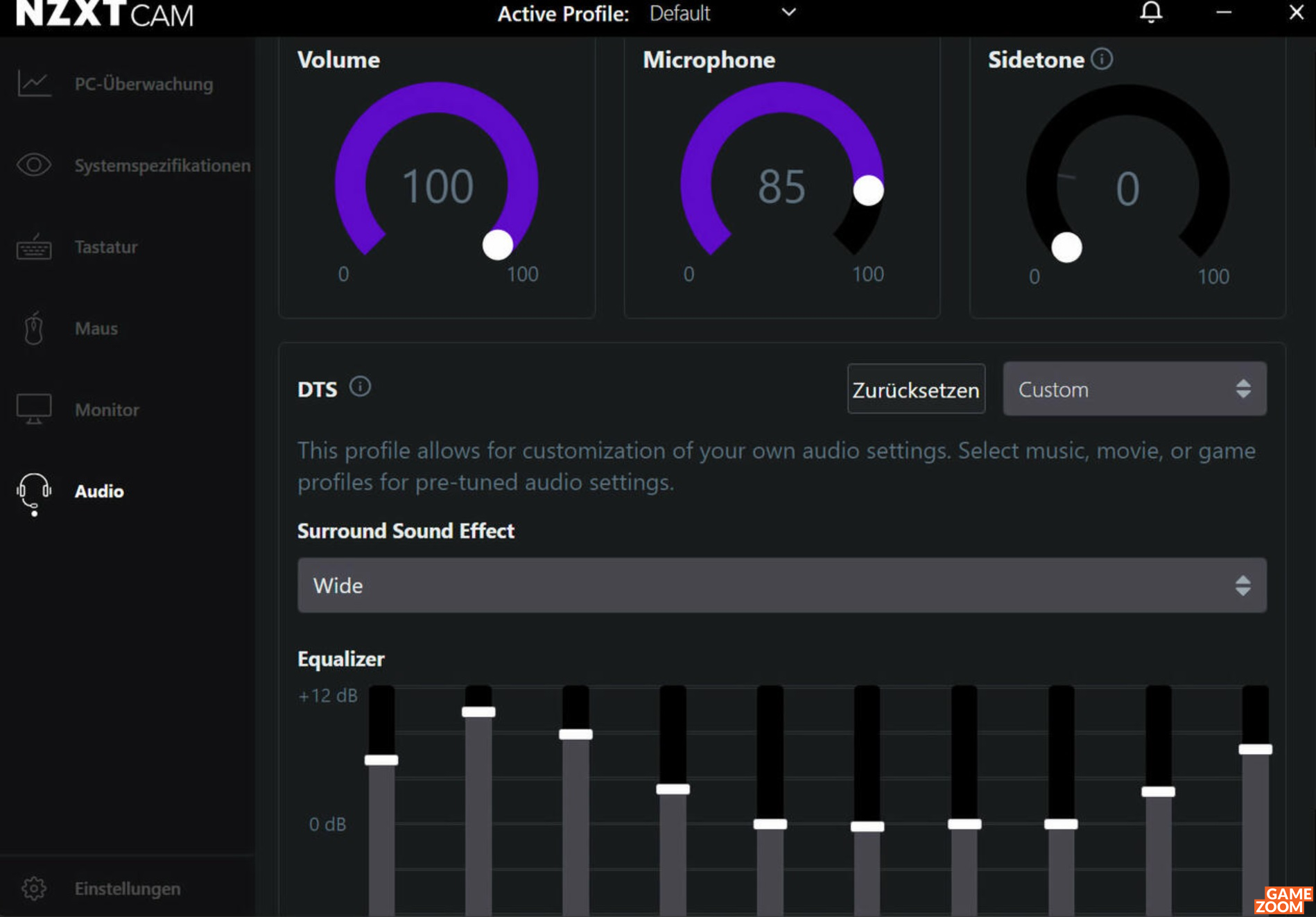
Task: Click eighth equalizer band handle
Action: (1061, 824)
